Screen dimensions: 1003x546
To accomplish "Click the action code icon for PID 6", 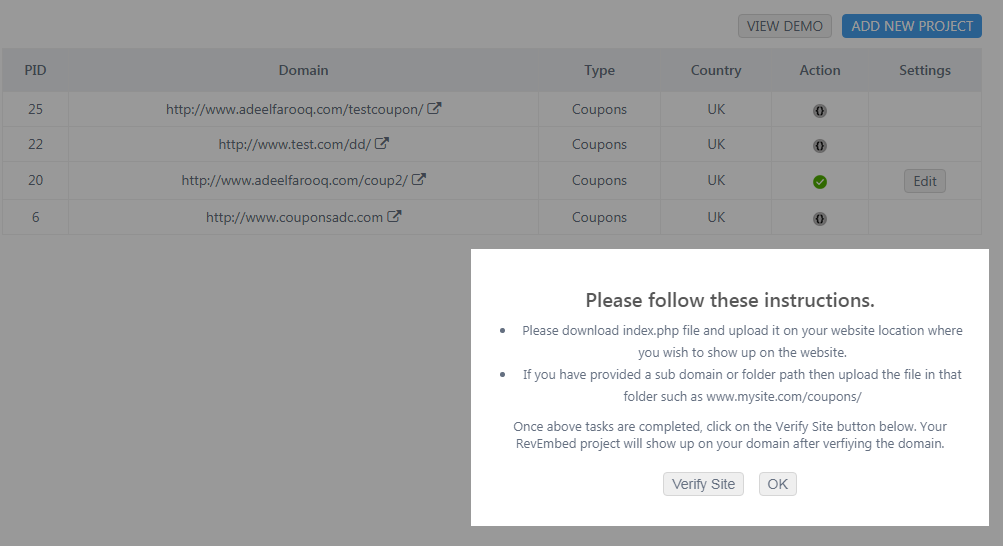I will point(820,217).
